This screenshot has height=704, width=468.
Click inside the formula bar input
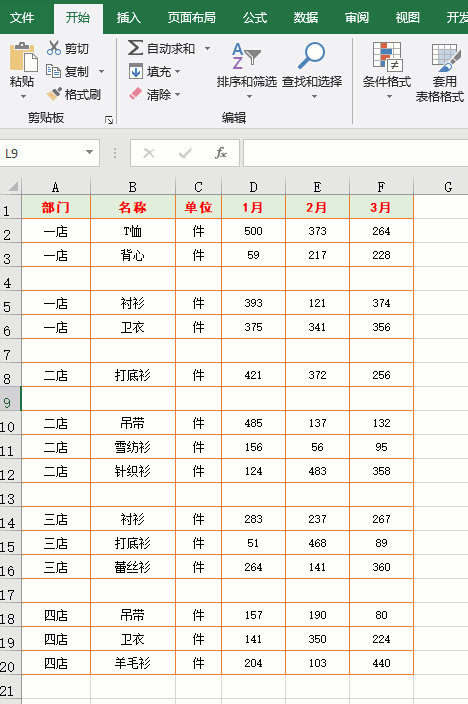pyautogui.click(x=356, y=153)
